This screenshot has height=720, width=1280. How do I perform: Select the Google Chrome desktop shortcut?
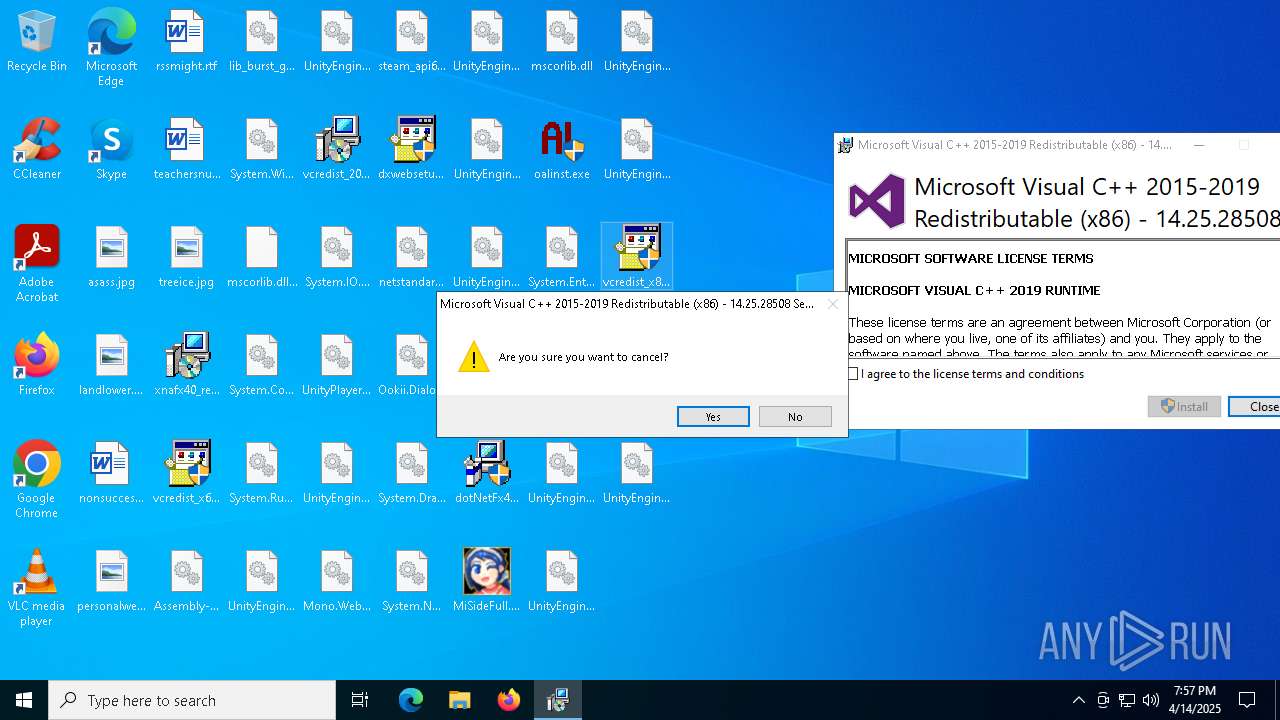click(x=37, y=479)
